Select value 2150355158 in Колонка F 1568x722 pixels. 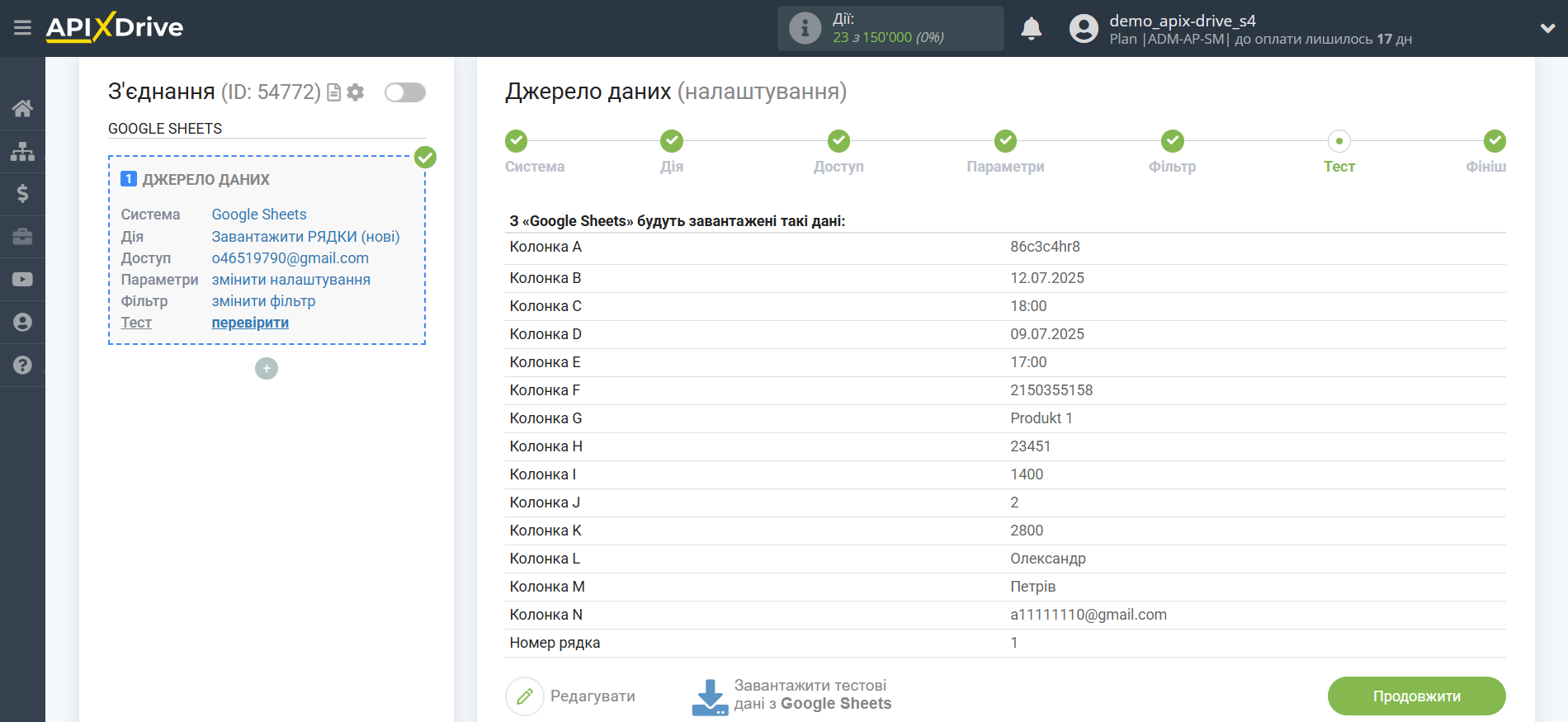tap(1051, 390)
